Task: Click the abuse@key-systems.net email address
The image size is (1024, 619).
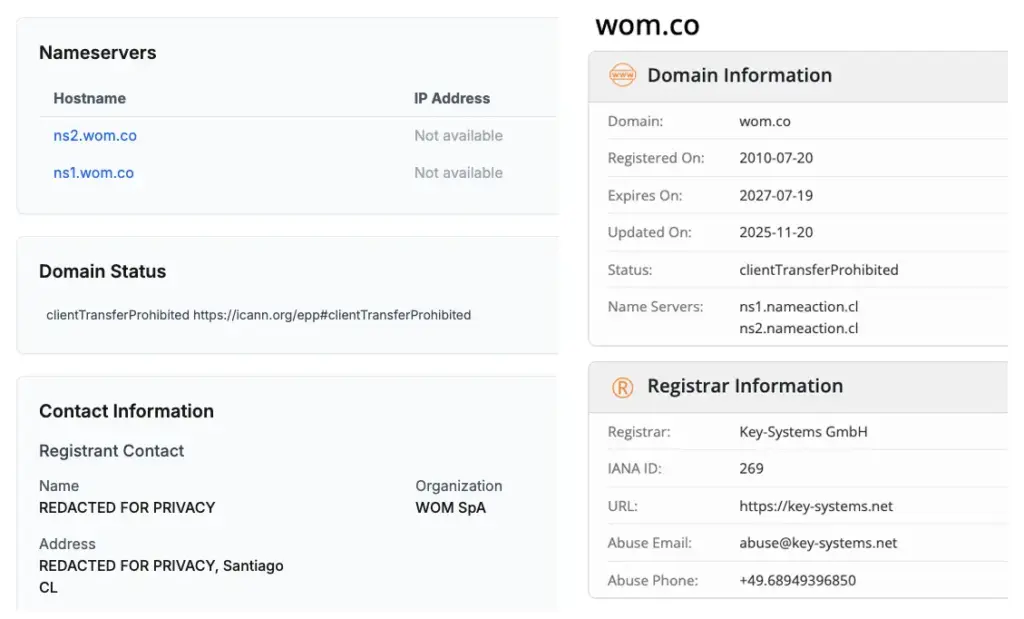Action: (x=818, y=543)
